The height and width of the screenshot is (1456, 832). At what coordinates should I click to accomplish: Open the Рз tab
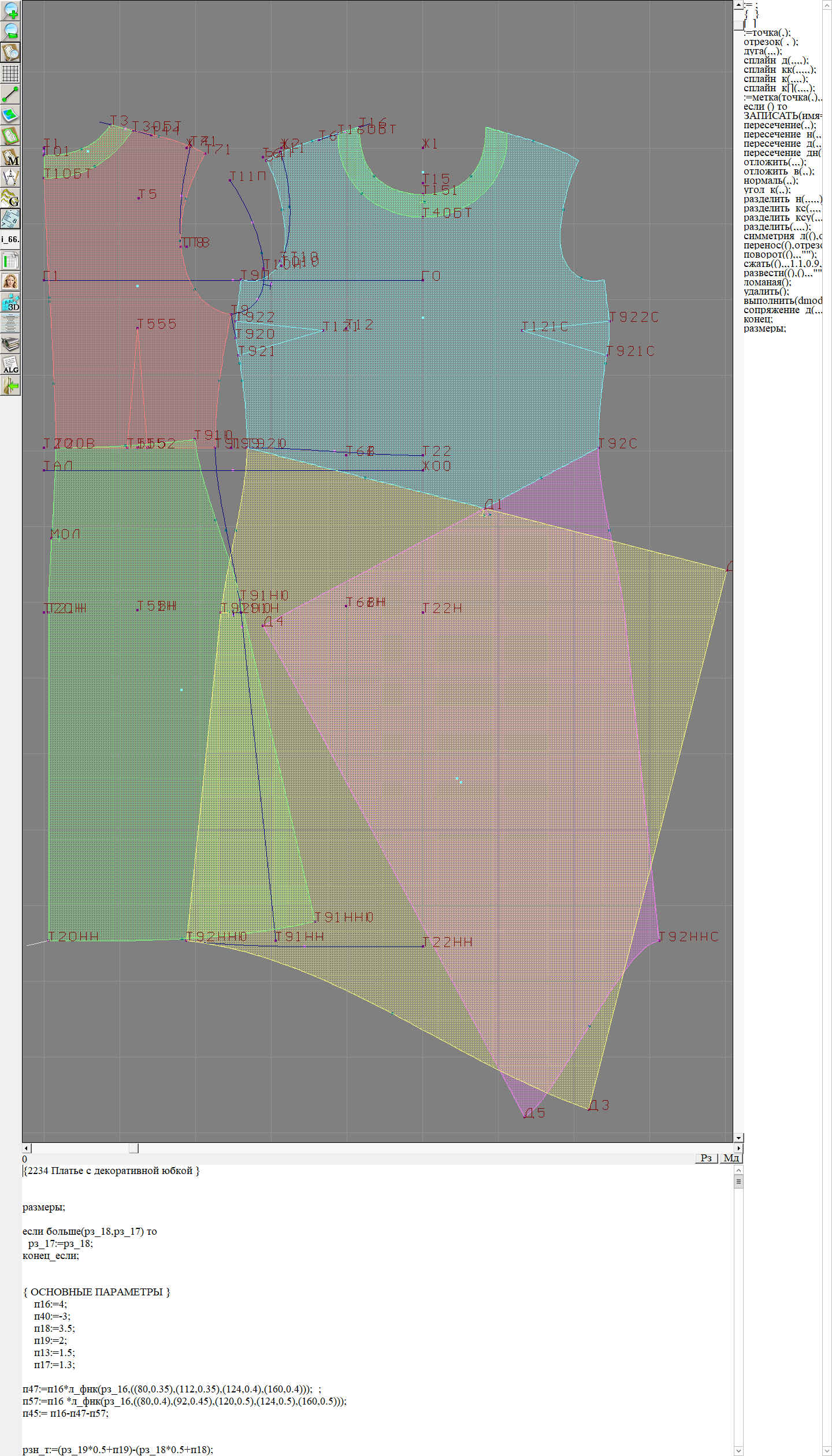[705, 1158]
